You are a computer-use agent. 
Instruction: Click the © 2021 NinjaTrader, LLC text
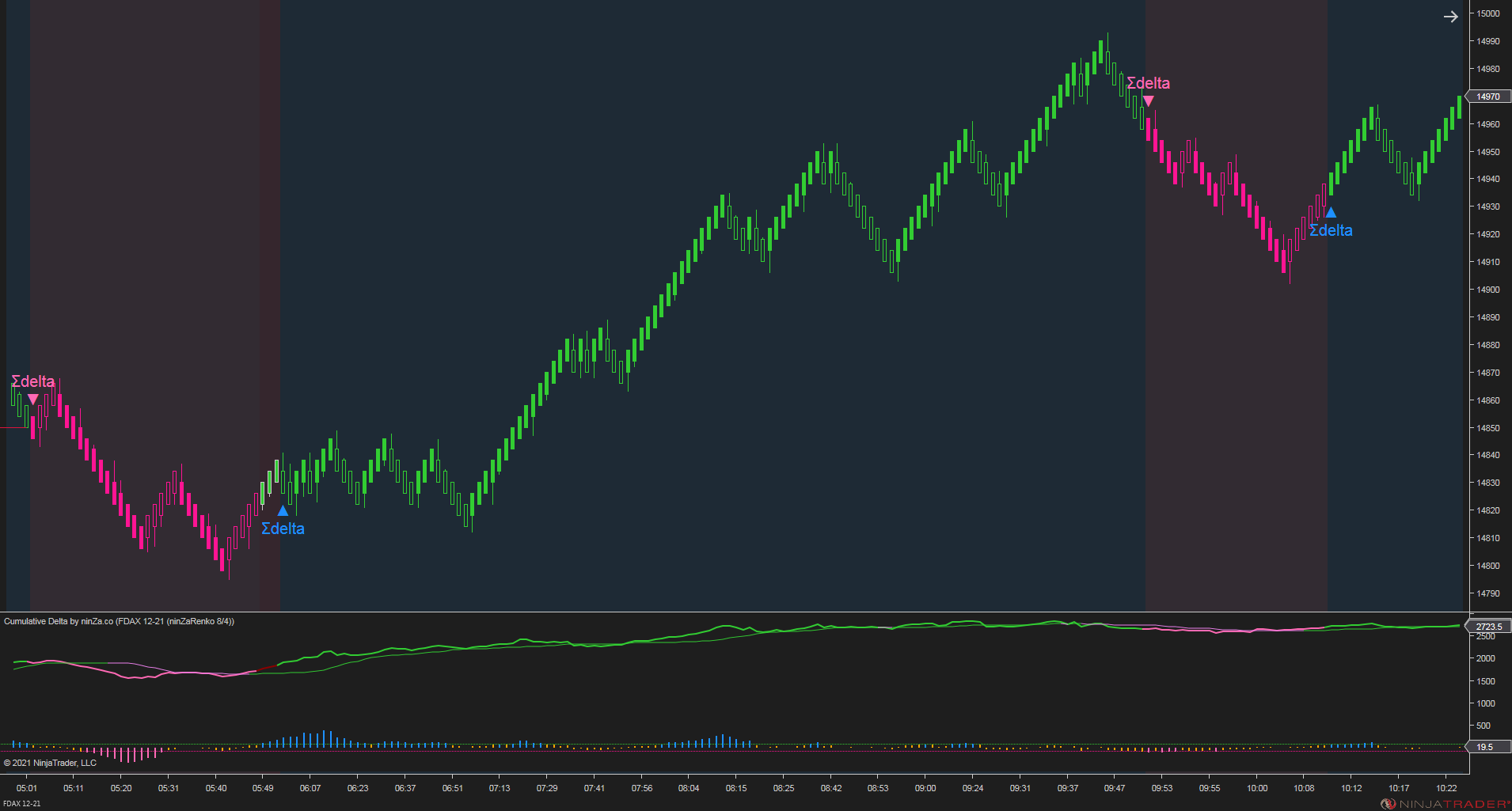49,763
